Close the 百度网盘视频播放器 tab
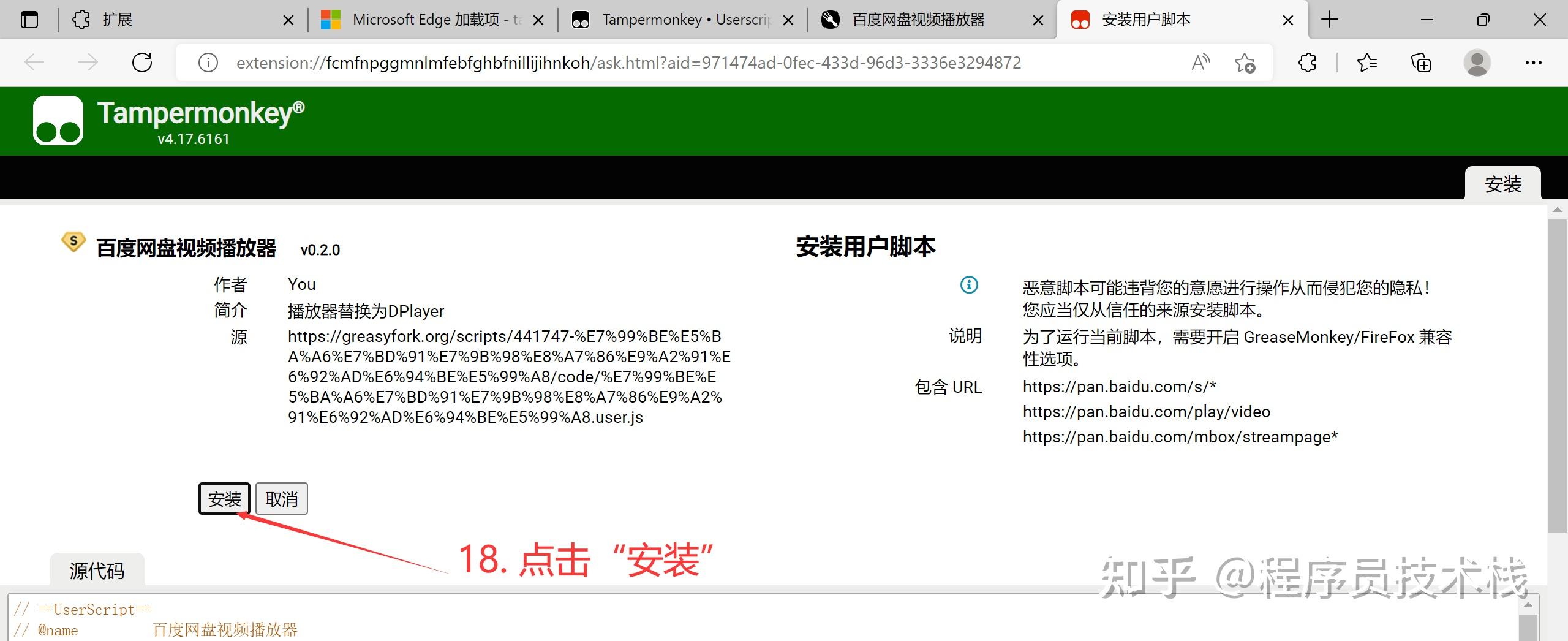1568x641 pixels. pos(1038,20)
